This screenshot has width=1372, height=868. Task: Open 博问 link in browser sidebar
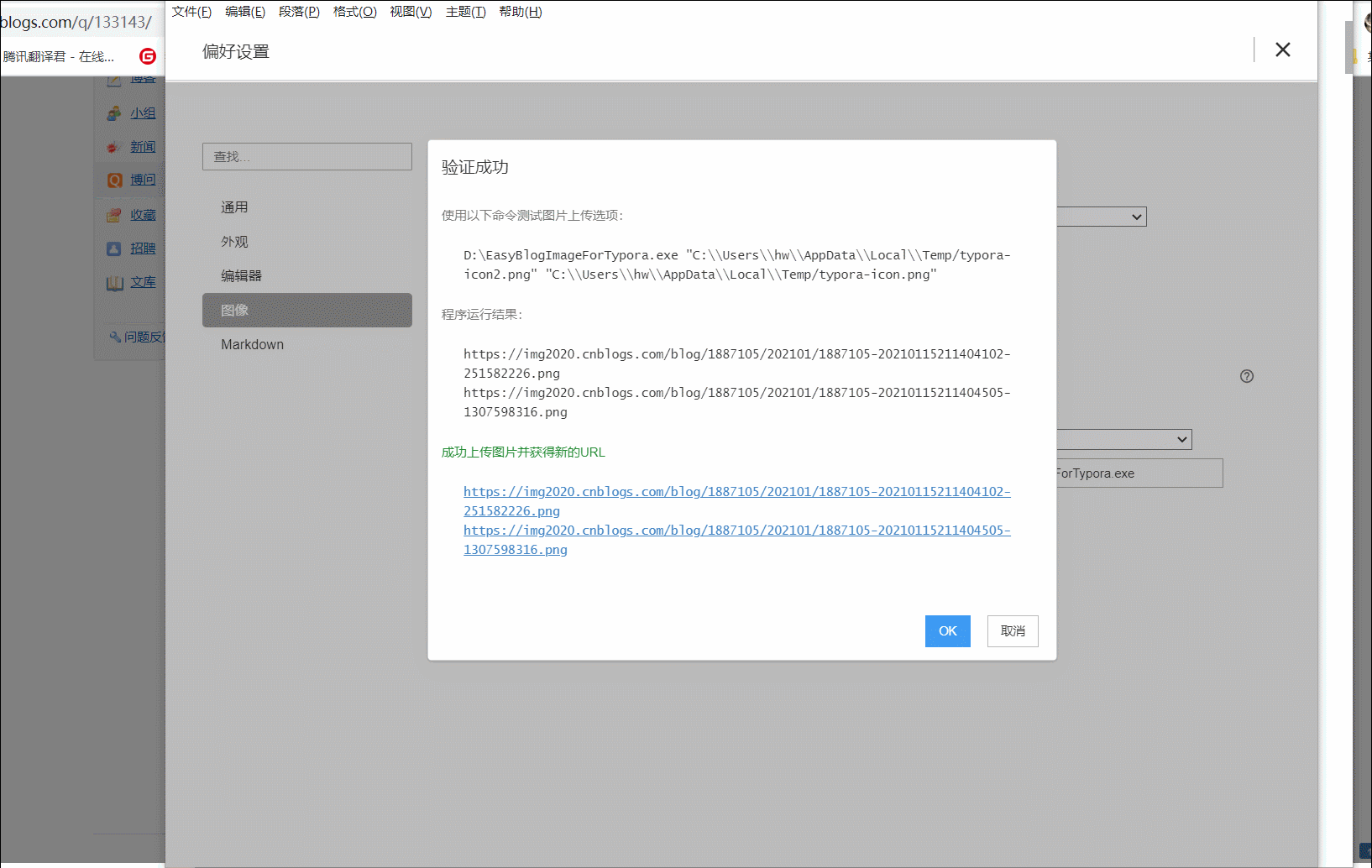143,180
